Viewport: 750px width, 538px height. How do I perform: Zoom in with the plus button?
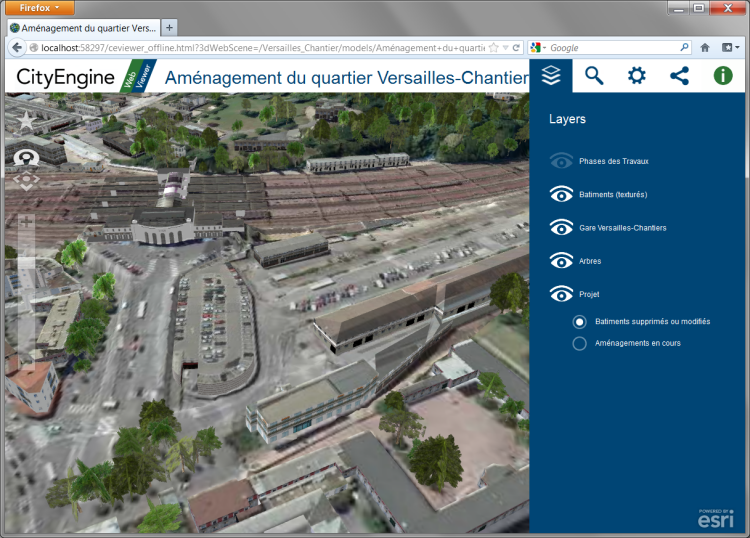pos(26,222)
